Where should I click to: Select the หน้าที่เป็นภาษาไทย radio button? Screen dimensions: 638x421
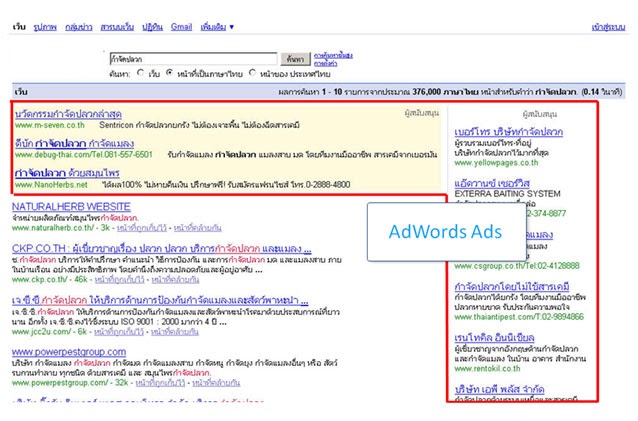(170, 73)
